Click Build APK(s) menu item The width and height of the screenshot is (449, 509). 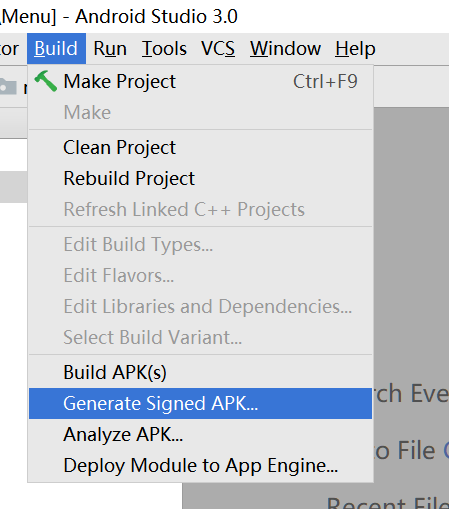200,372
